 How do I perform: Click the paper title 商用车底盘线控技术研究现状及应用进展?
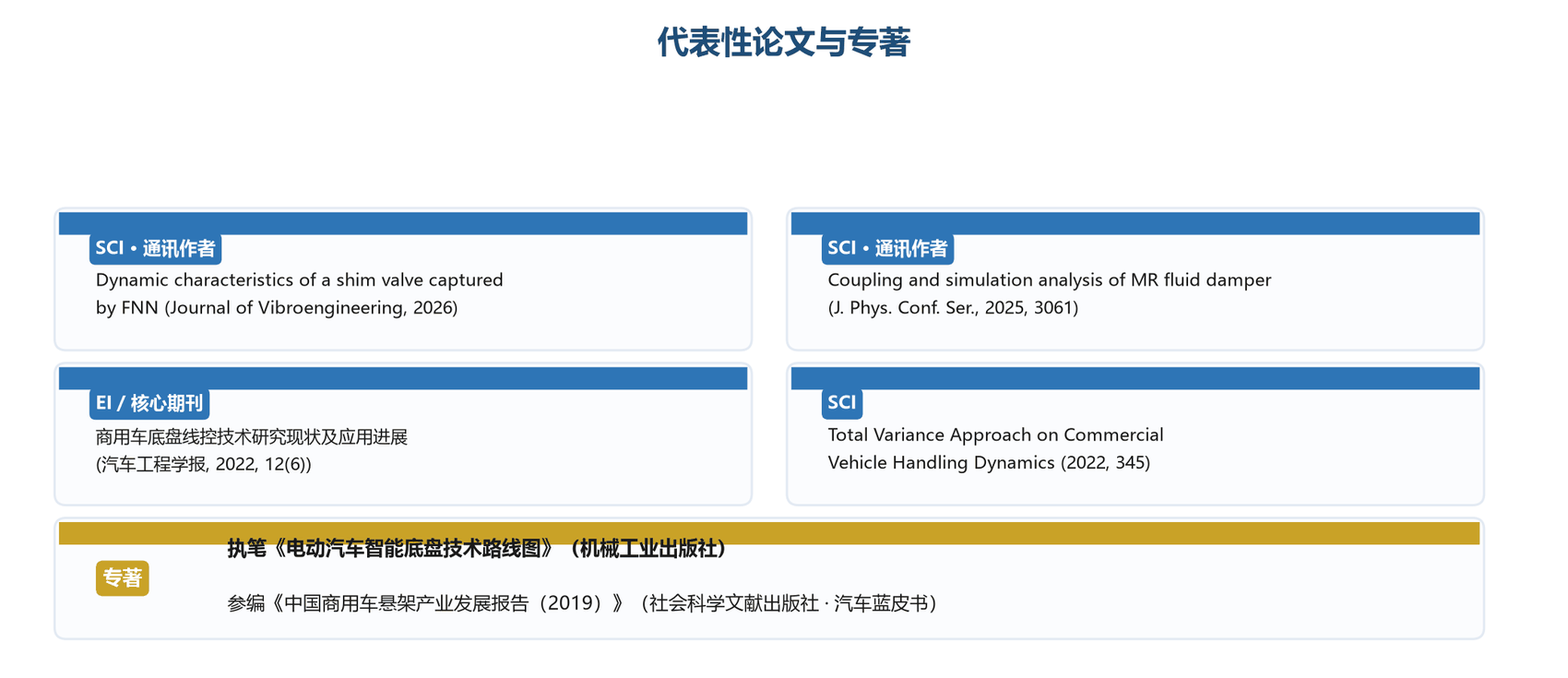coord(252,436)
